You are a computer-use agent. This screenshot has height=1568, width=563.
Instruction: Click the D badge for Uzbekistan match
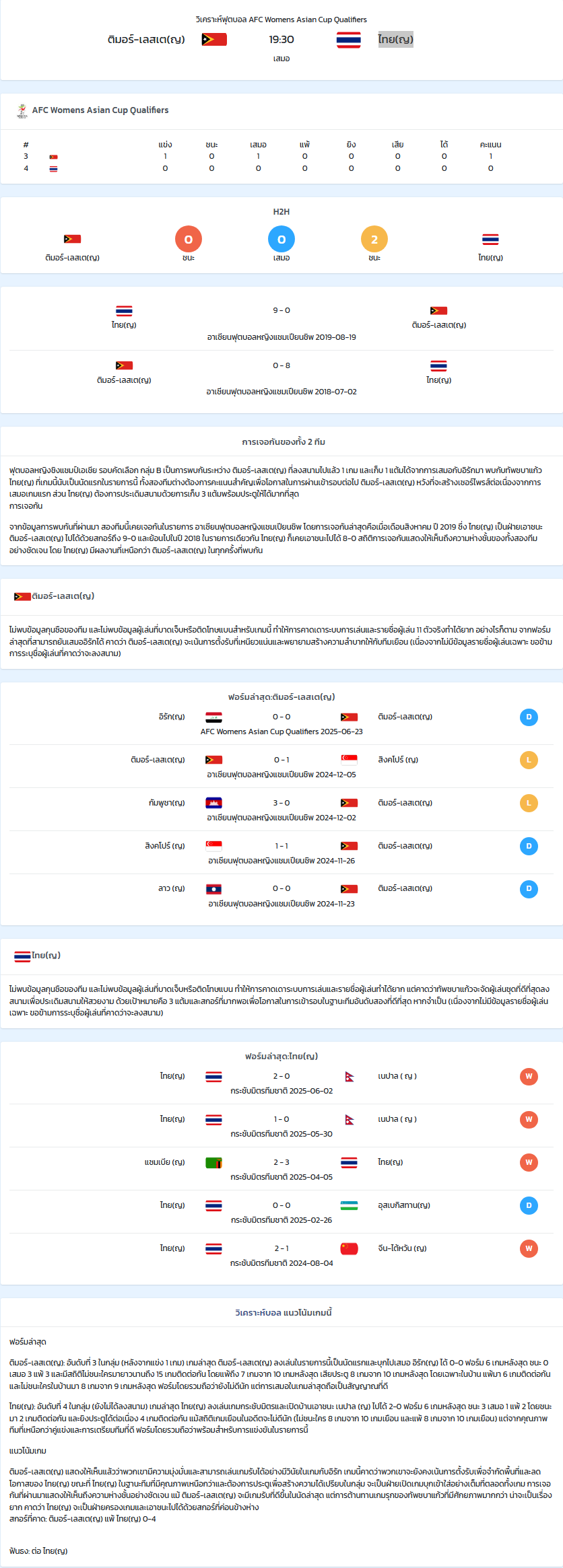[529, 1205]
